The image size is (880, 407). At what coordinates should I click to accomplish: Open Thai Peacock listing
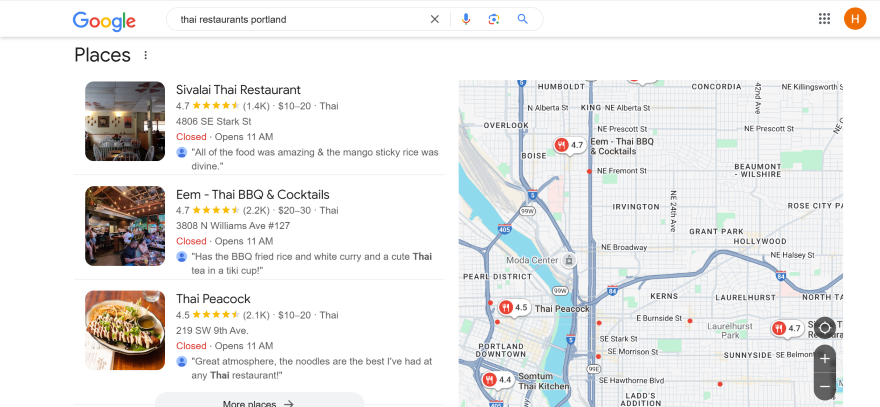213,299
